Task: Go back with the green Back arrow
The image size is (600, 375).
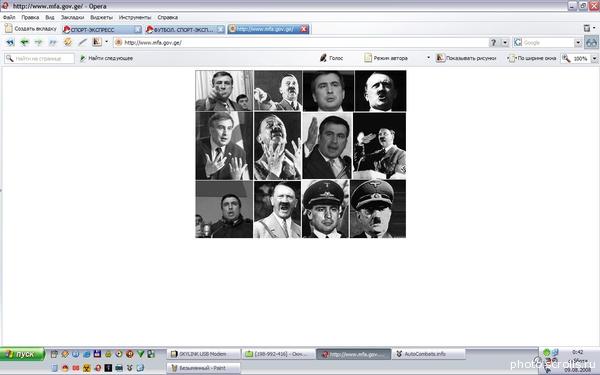Action: 24,42
